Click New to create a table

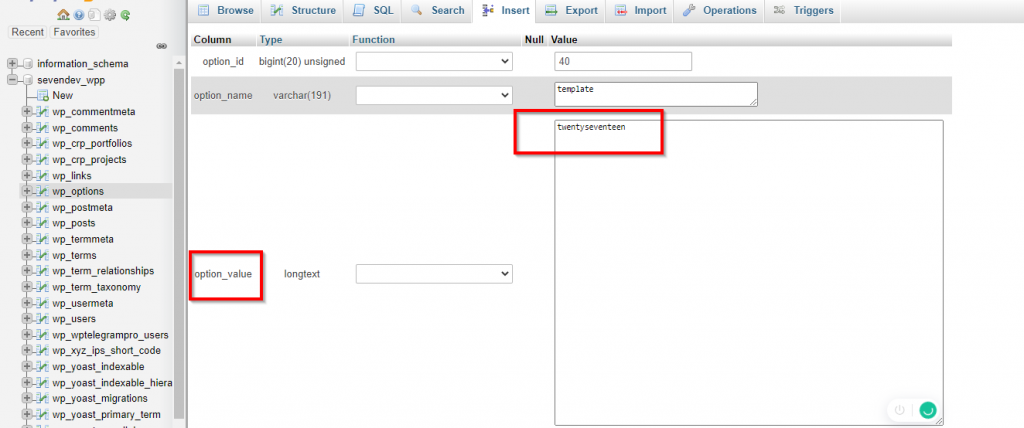point(63,95)
